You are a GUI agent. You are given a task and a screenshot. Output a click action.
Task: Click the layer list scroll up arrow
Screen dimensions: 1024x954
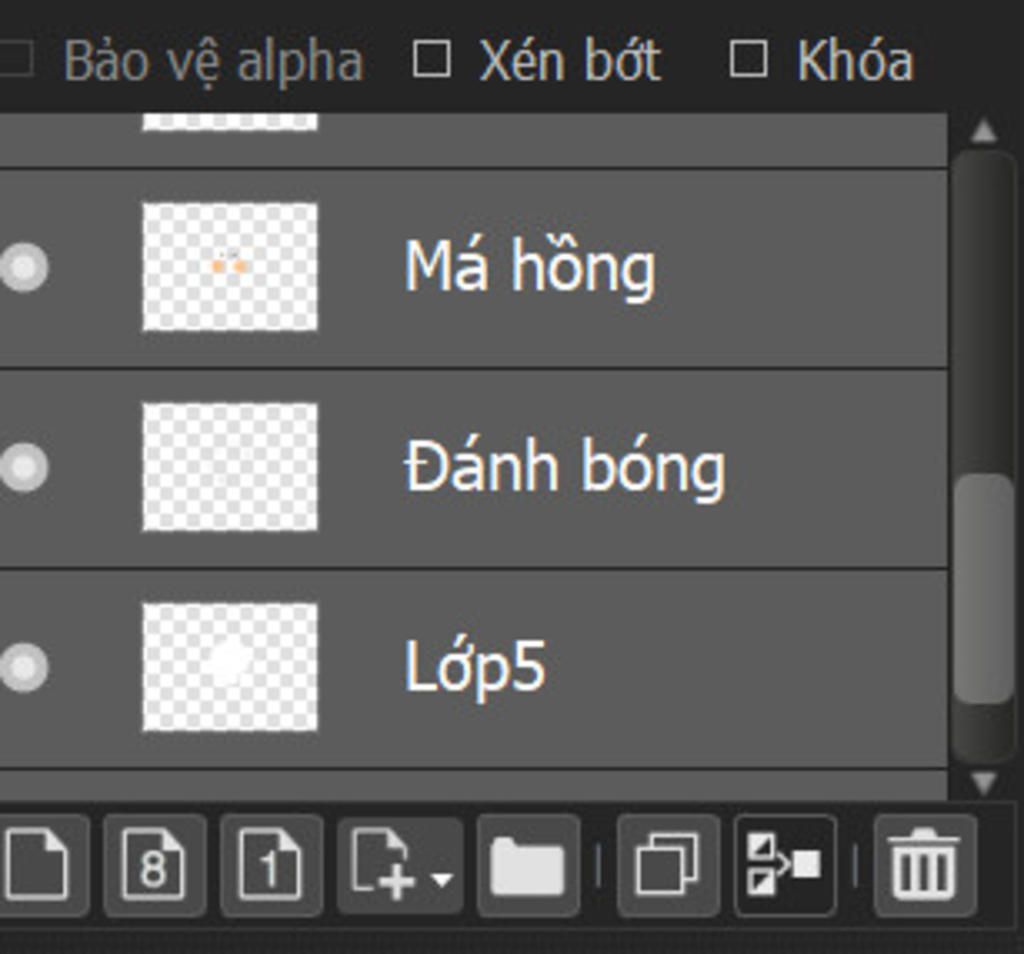984,131
